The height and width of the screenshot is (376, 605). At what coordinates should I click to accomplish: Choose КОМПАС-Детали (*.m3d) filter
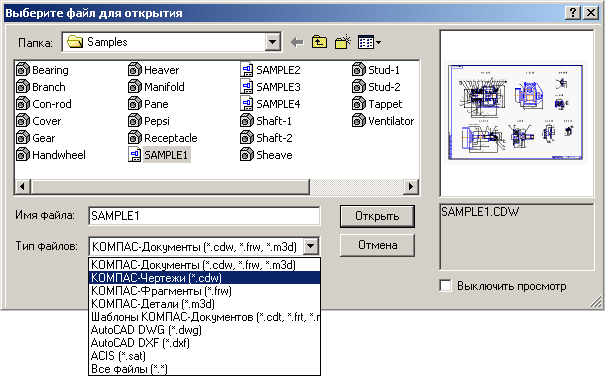pos(204,304)
